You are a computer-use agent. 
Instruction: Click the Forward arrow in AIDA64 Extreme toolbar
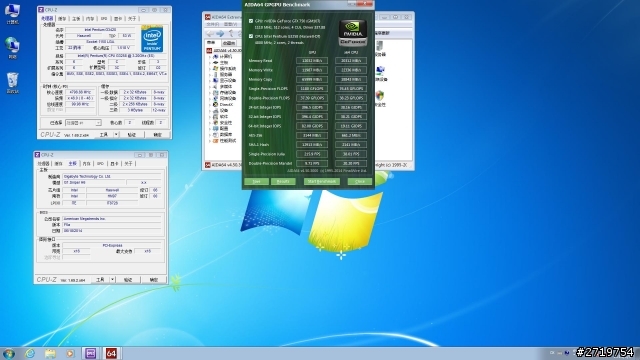pos(220,33)
